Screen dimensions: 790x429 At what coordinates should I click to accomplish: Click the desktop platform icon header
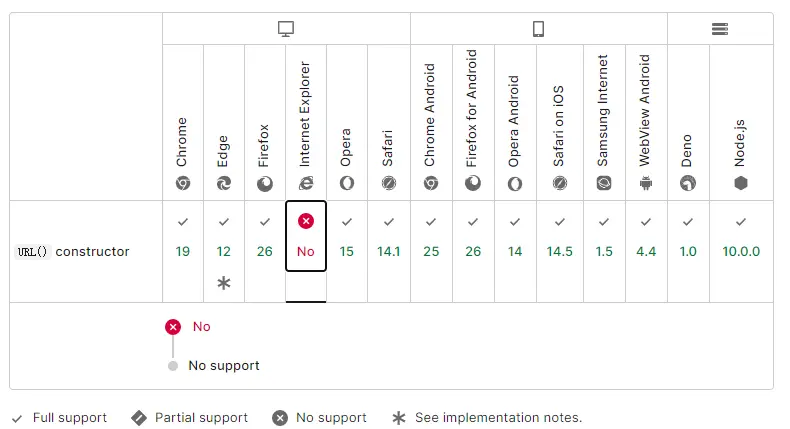286,29
